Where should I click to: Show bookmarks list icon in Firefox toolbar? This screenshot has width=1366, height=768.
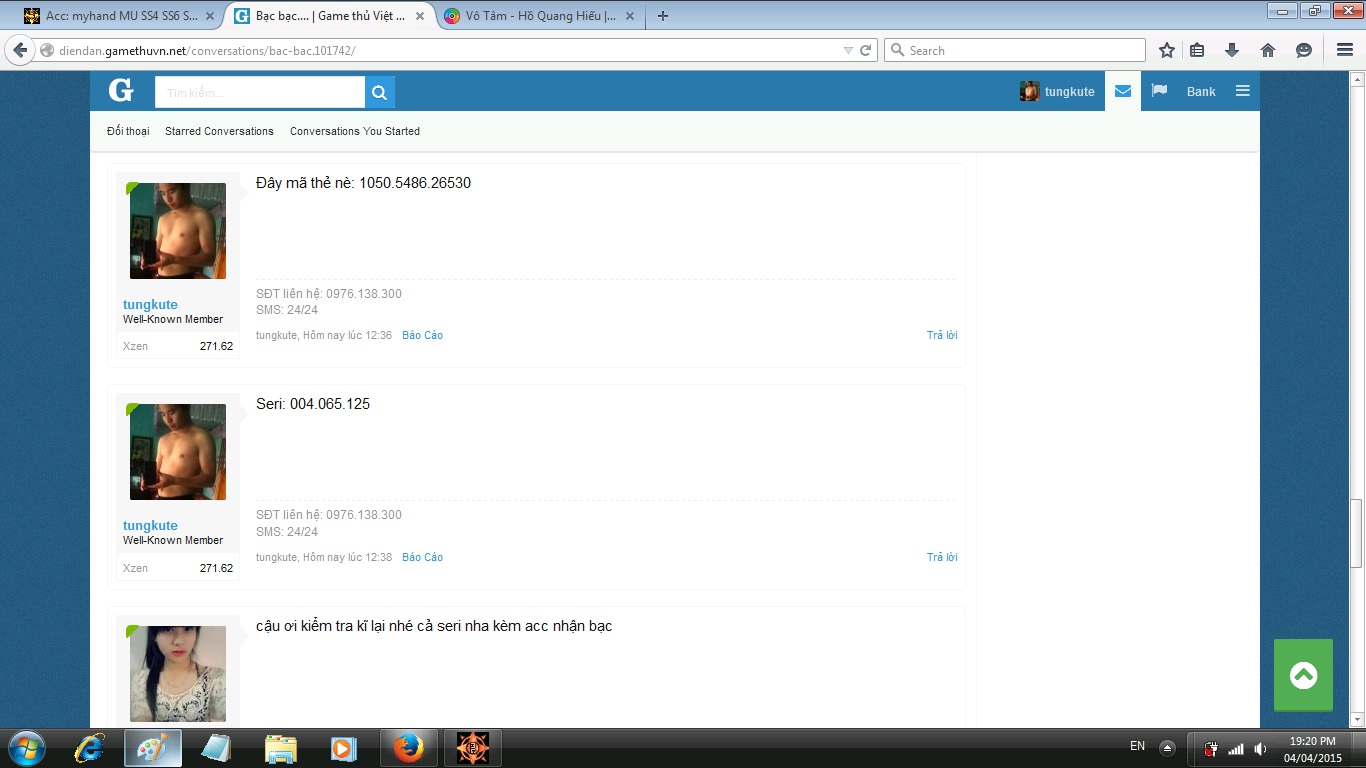(1197, 50)
